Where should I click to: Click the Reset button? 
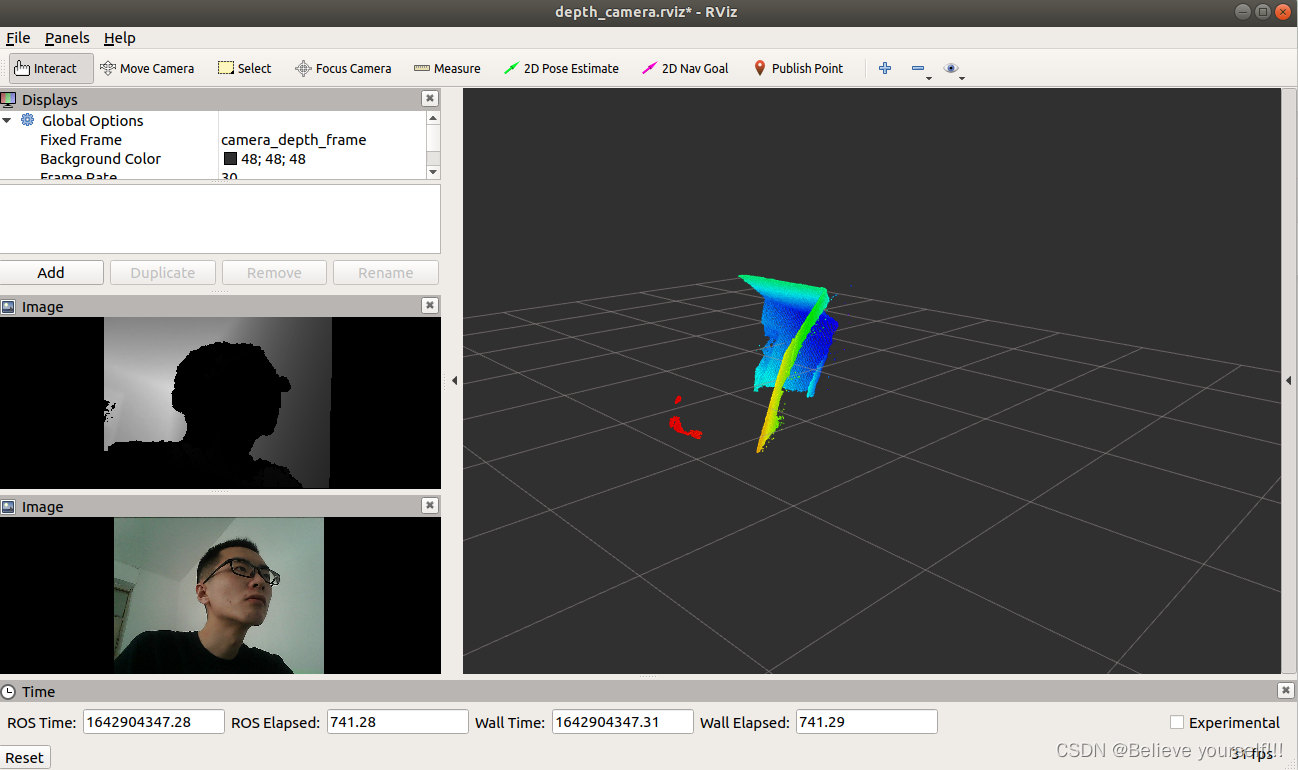(x=25, y=757)
